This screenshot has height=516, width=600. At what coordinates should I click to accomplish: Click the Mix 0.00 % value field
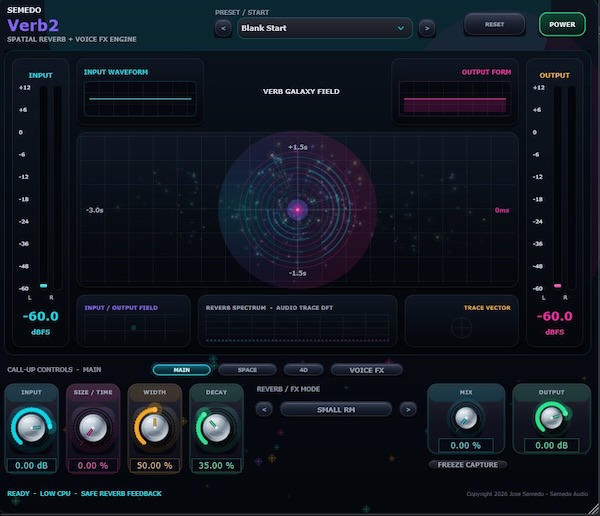click(x=466, y=446)
